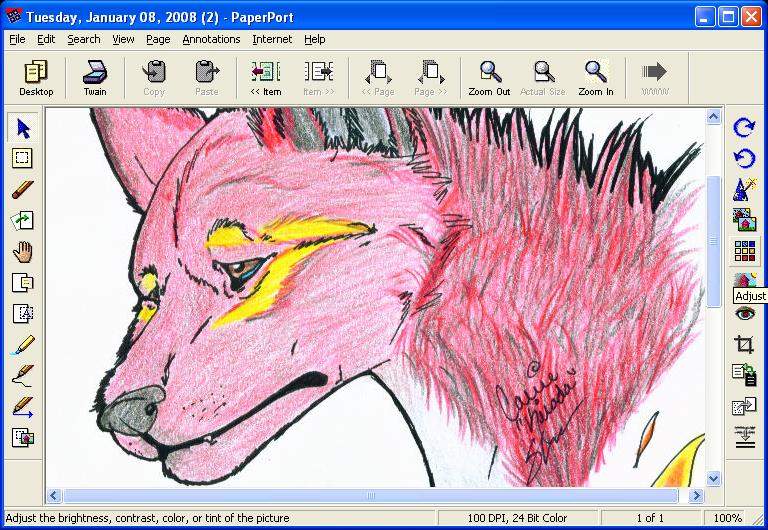Click the horizontal scrollbar thumb
This screenshot has height=530, width=768.
point(371,496)
